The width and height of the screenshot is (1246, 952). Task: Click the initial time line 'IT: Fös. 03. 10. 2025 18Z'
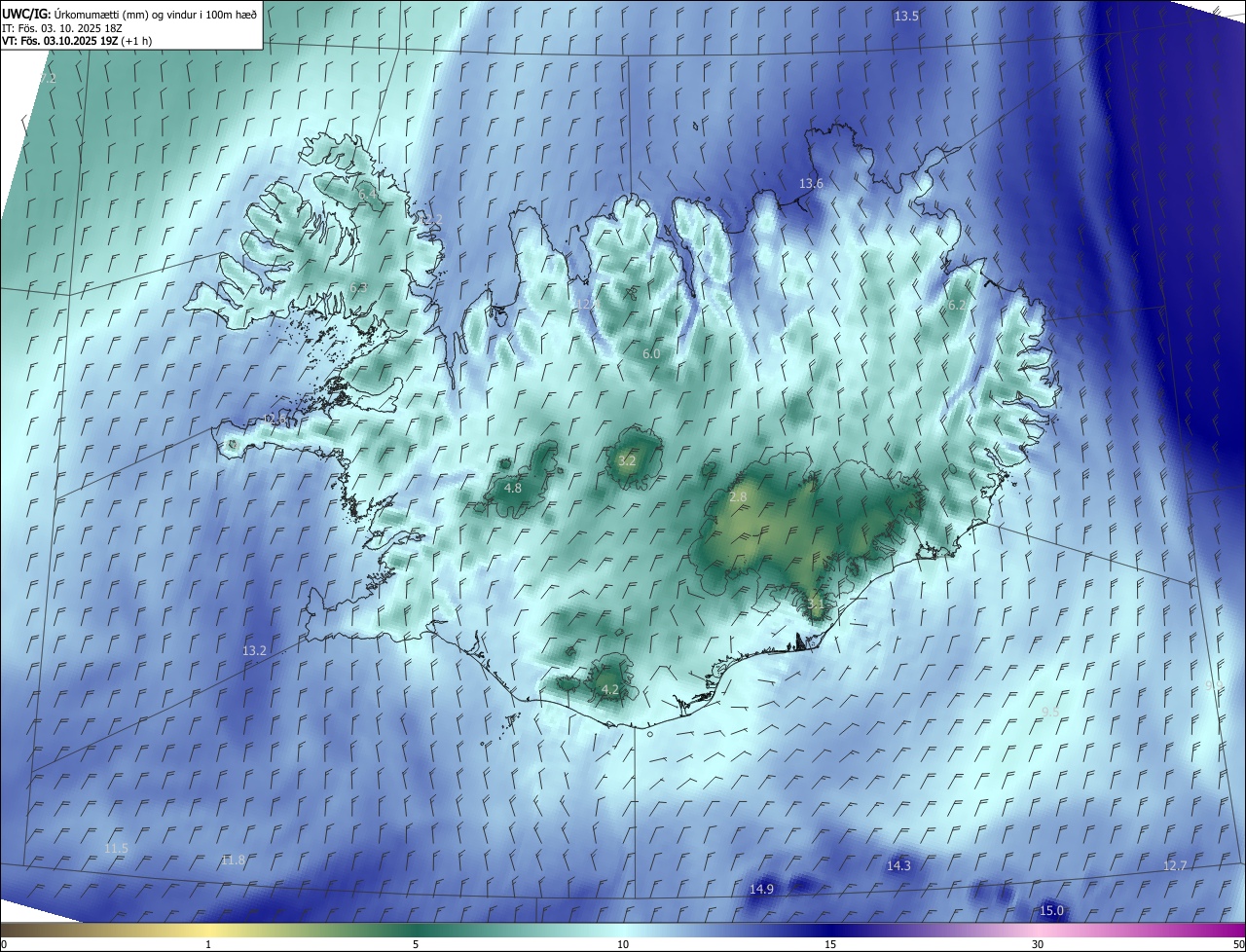pyautogui.click(x=61, y=27)
